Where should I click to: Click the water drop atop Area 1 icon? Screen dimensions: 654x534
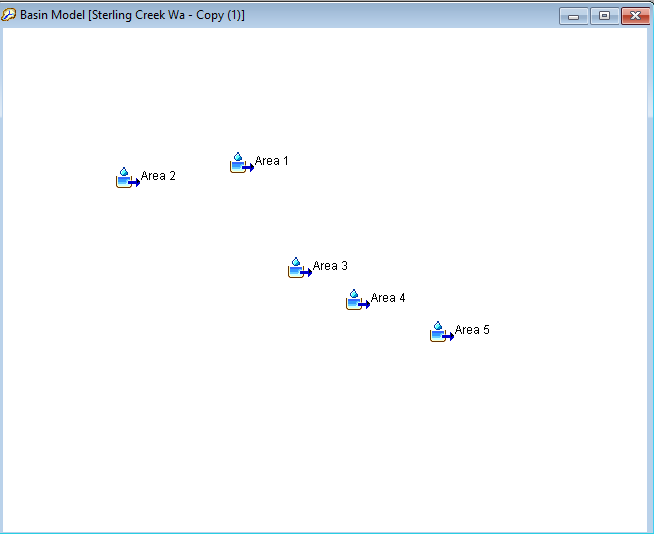click(238, 157)
